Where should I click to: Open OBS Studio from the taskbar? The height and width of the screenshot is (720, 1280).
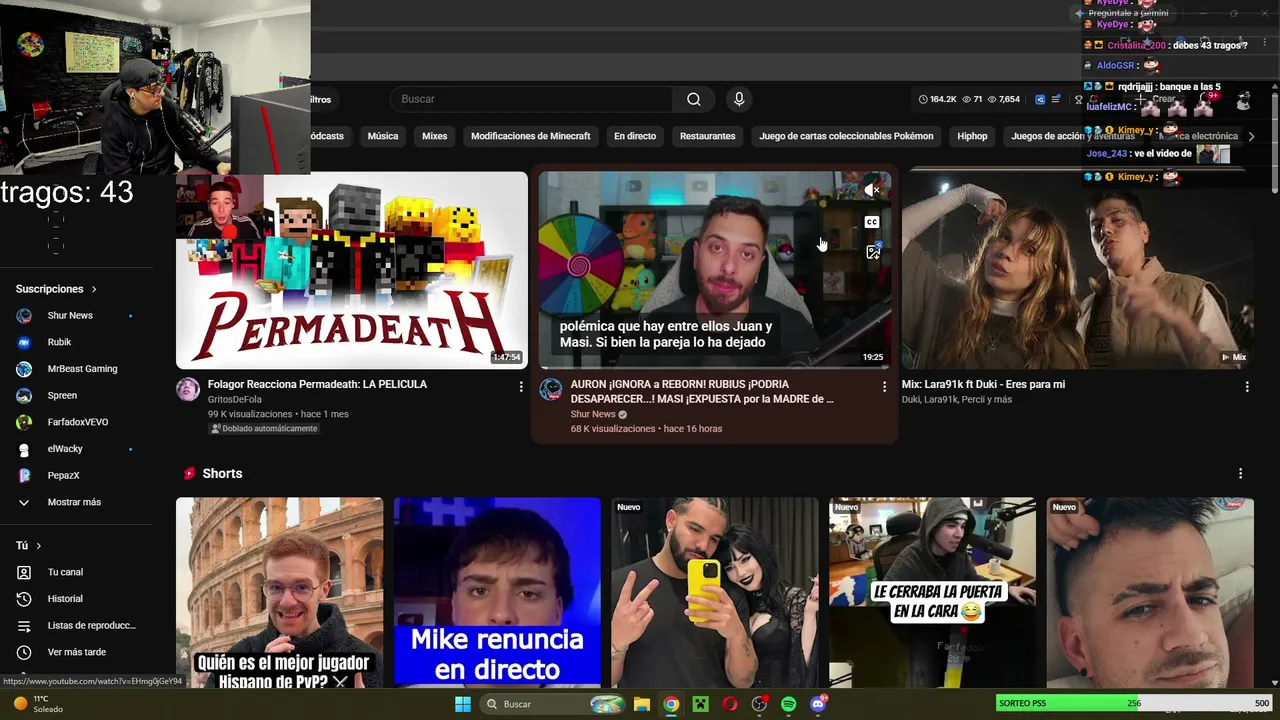pos(759,704)
